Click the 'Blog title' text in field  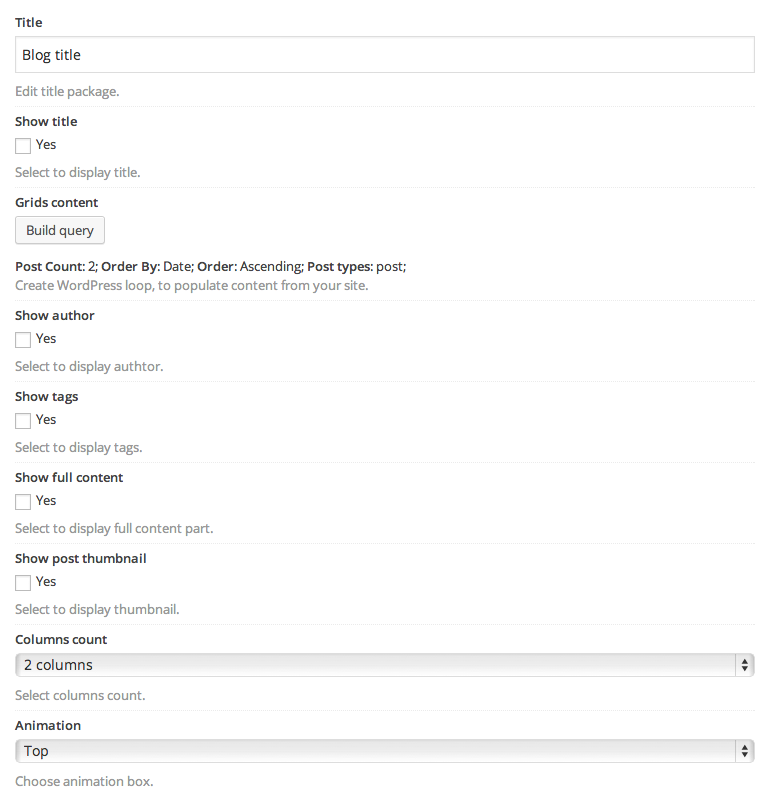tap(51, 55)
